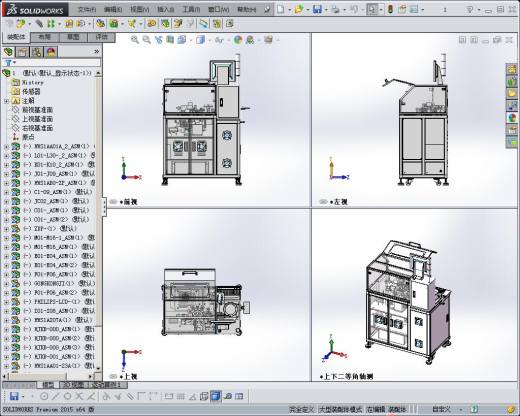Click the Section View icon

(x=170, y=40)
